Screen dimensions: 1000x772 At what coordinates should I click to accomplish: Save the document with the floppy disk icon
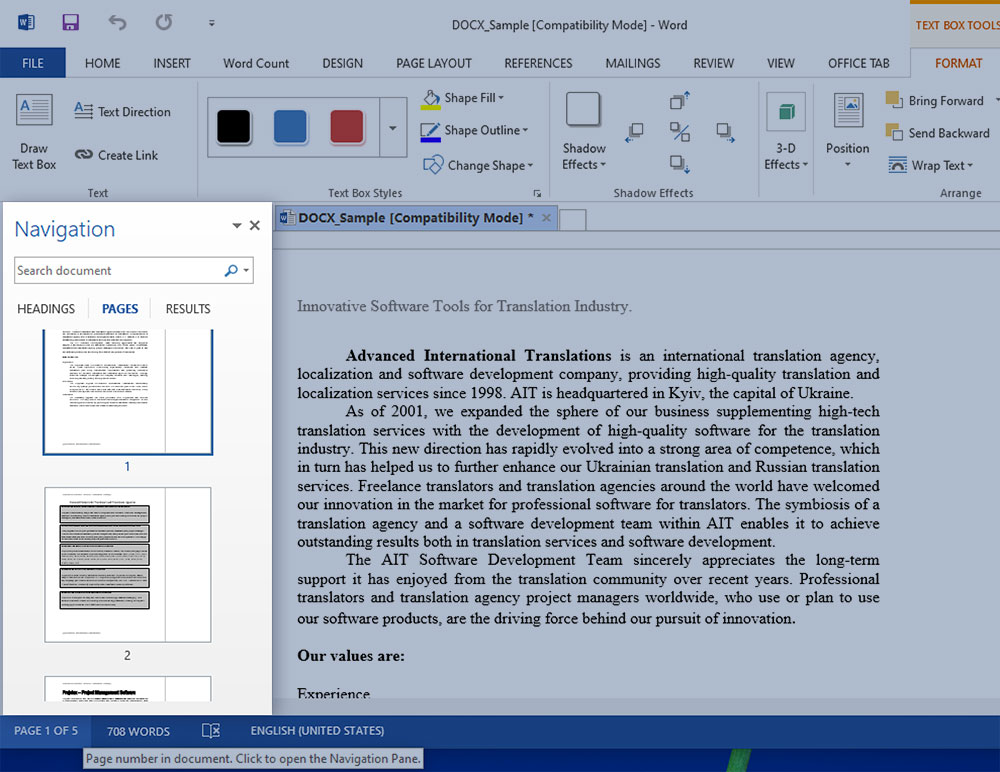pos(70,22)
